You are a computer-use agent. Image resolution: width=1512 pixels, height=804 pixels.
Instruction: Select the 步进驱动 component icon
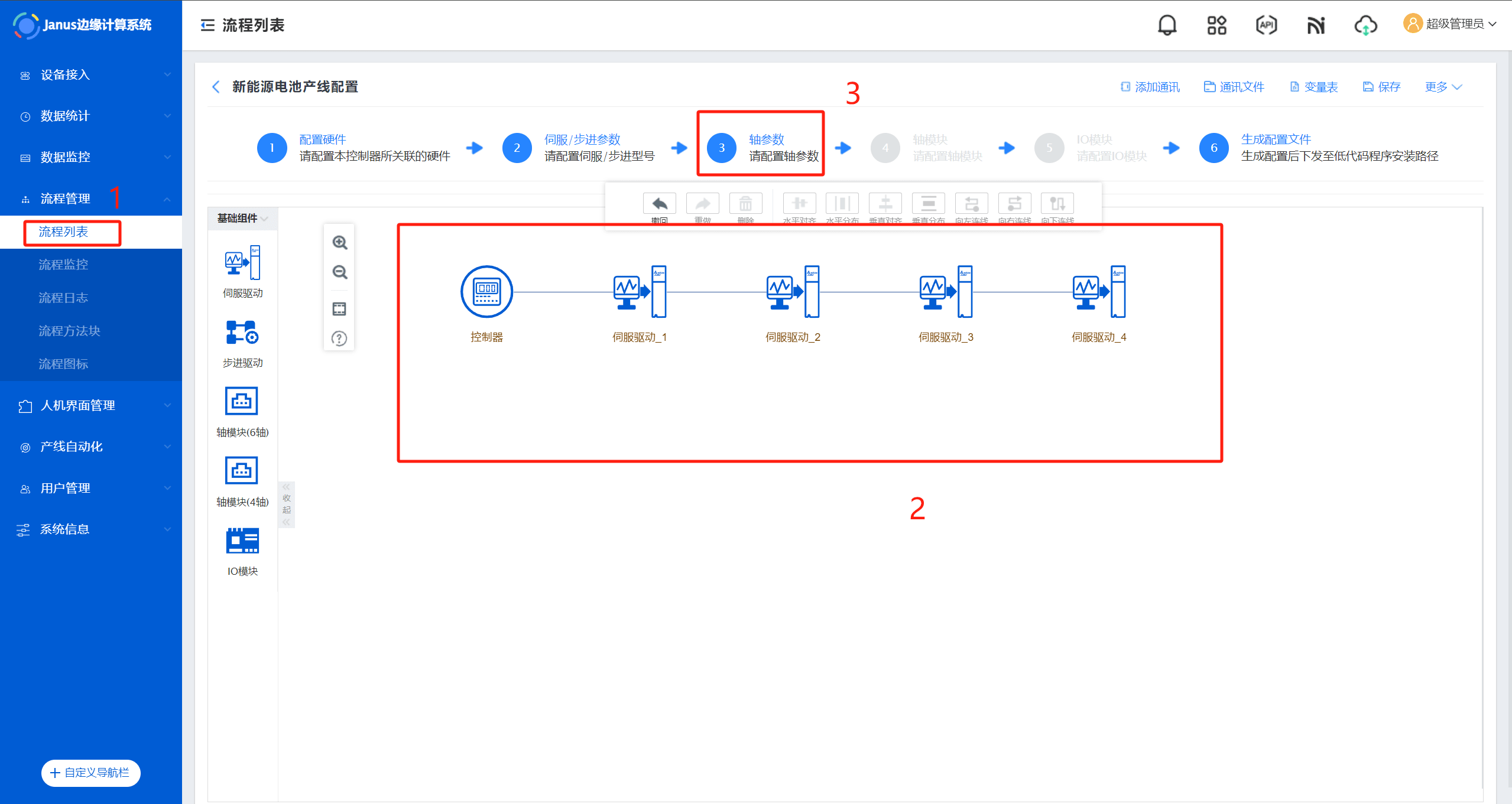click(242, 333)
